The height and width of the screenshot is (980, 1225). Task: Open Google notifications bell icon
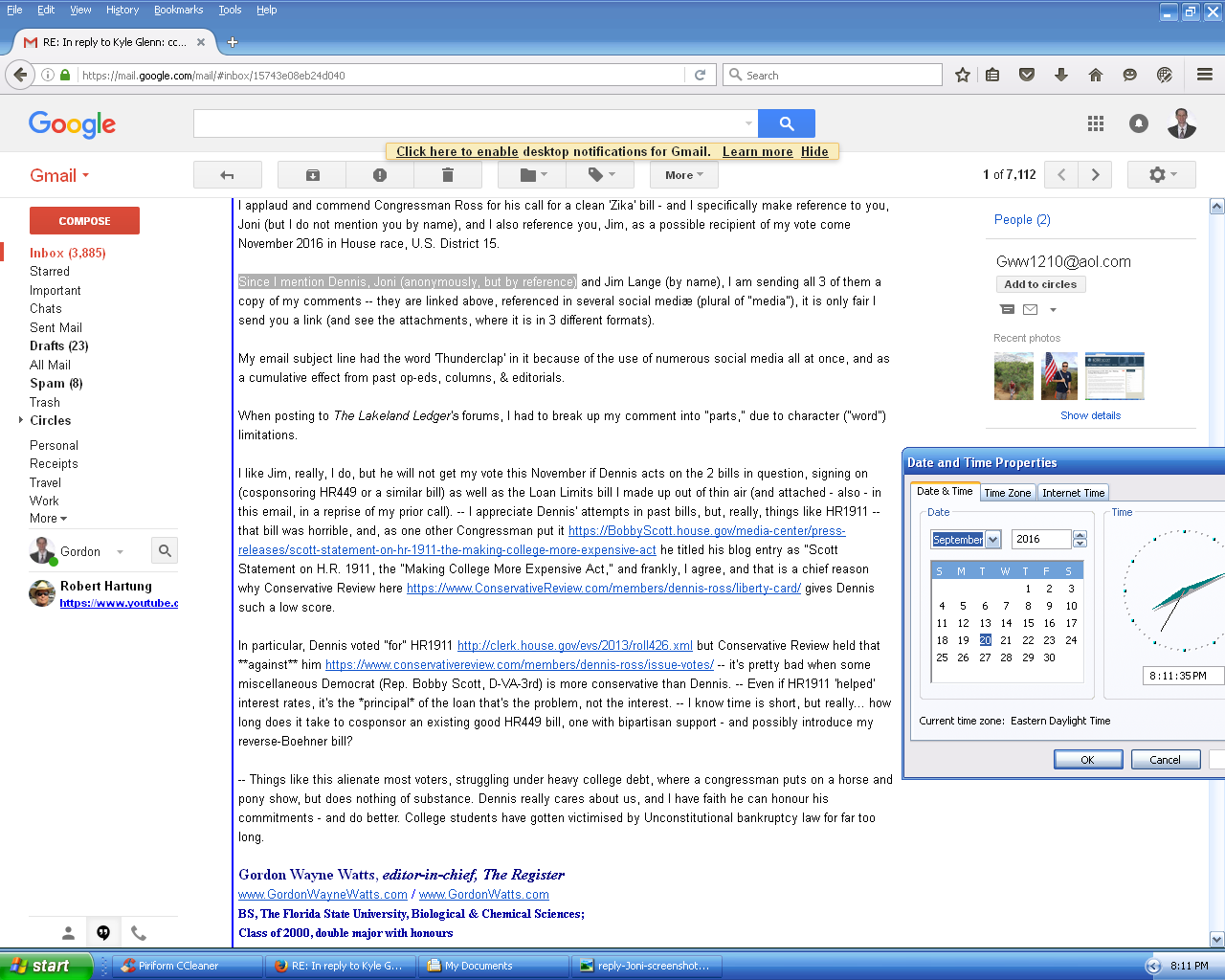pos(1139,123)
